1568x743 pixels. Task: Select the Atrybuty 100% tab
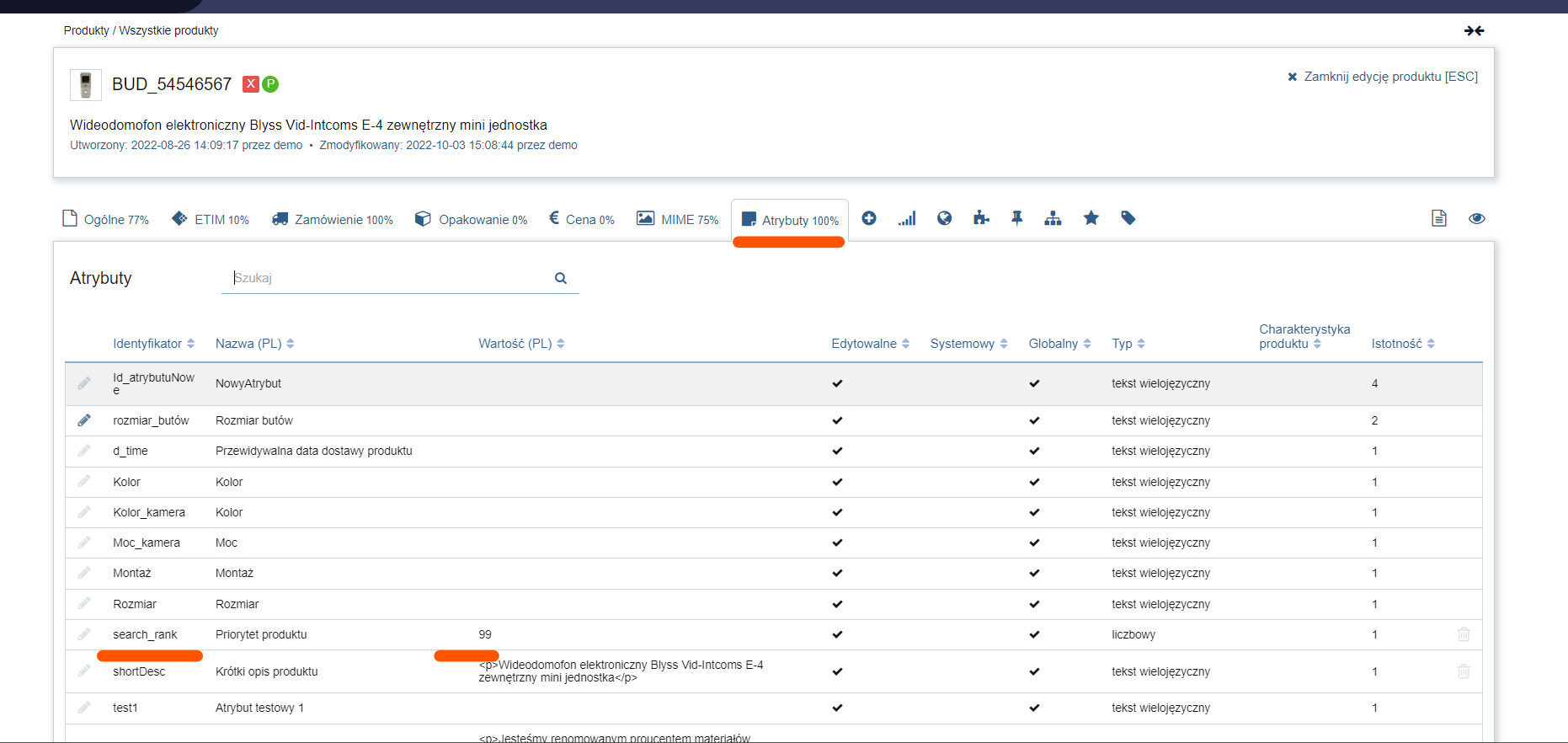[x=790, y=220]
